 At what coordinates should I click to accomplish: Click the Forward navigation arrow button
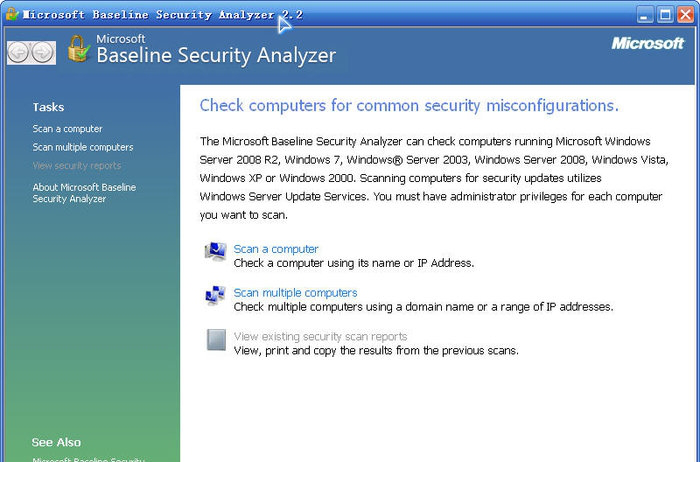pos(43,53)
